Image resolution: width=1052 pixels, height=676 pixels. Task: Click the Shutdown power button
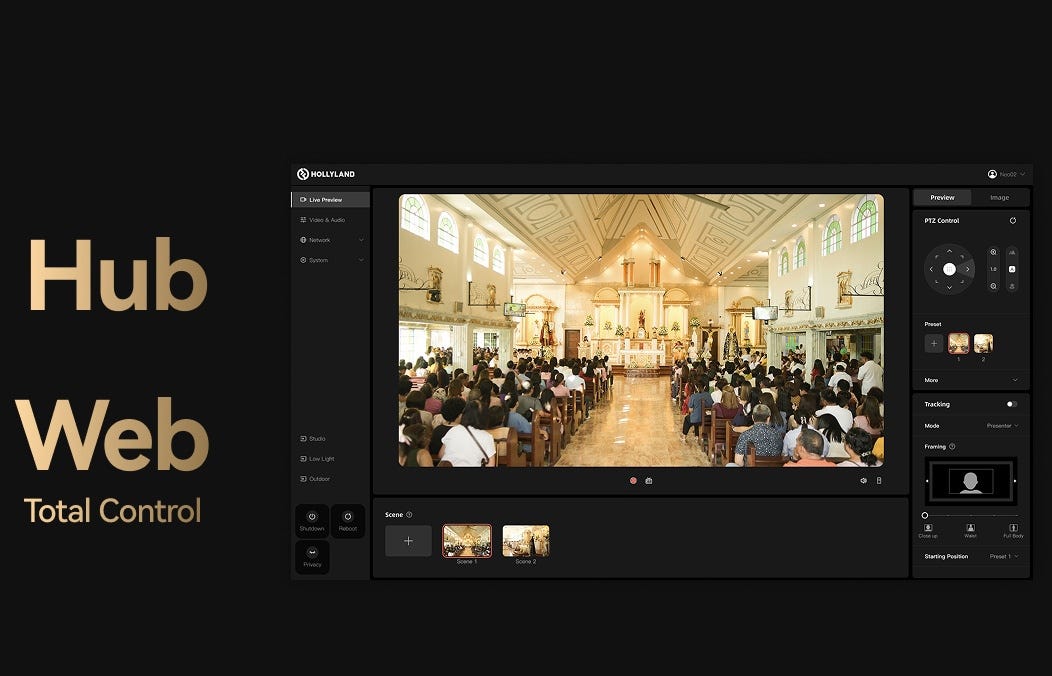coord(312,521)
